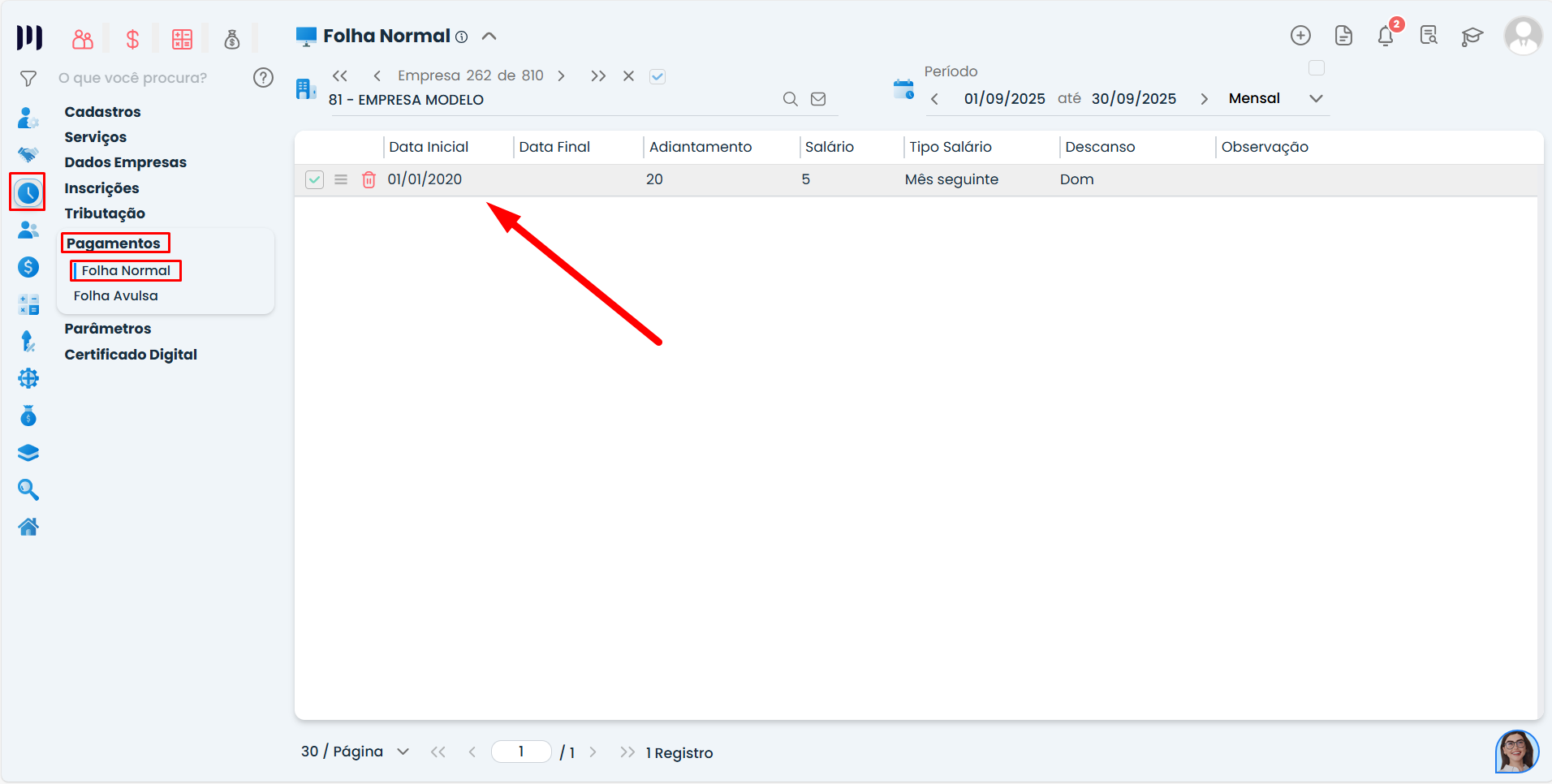The image size is (1552, 784).
Task: Open the group of people sidebar icon
Action: pyautogui.click(x=28, y=230)
